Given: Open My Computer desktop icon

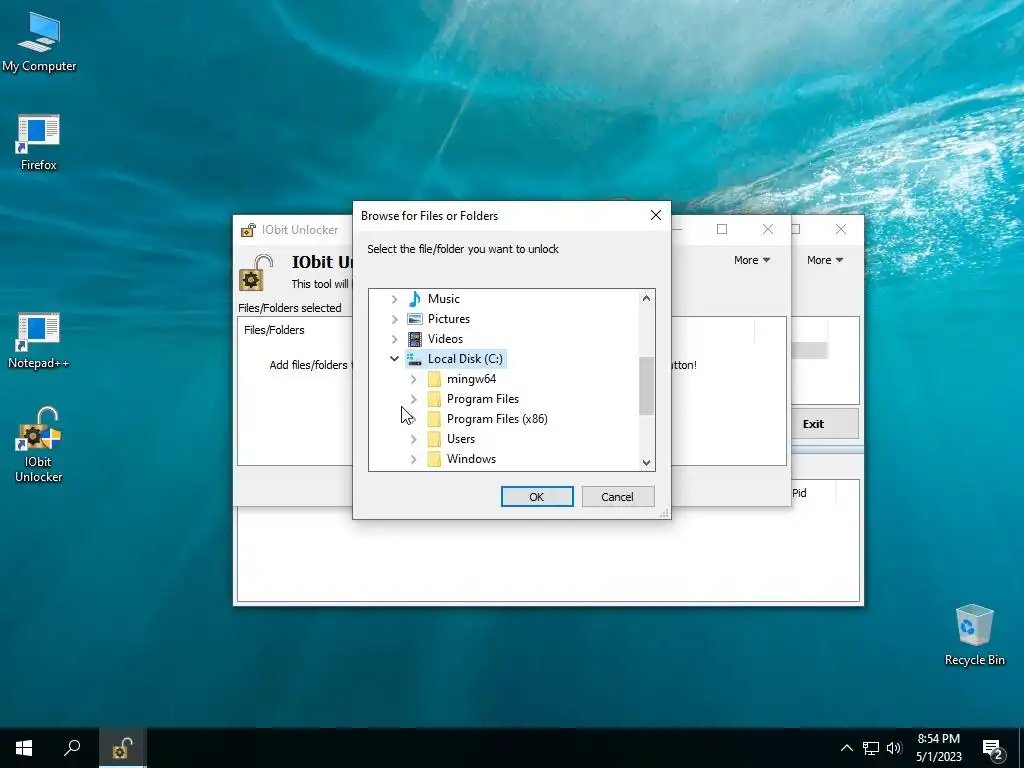Looking at the screenshot, I should 39,42.
